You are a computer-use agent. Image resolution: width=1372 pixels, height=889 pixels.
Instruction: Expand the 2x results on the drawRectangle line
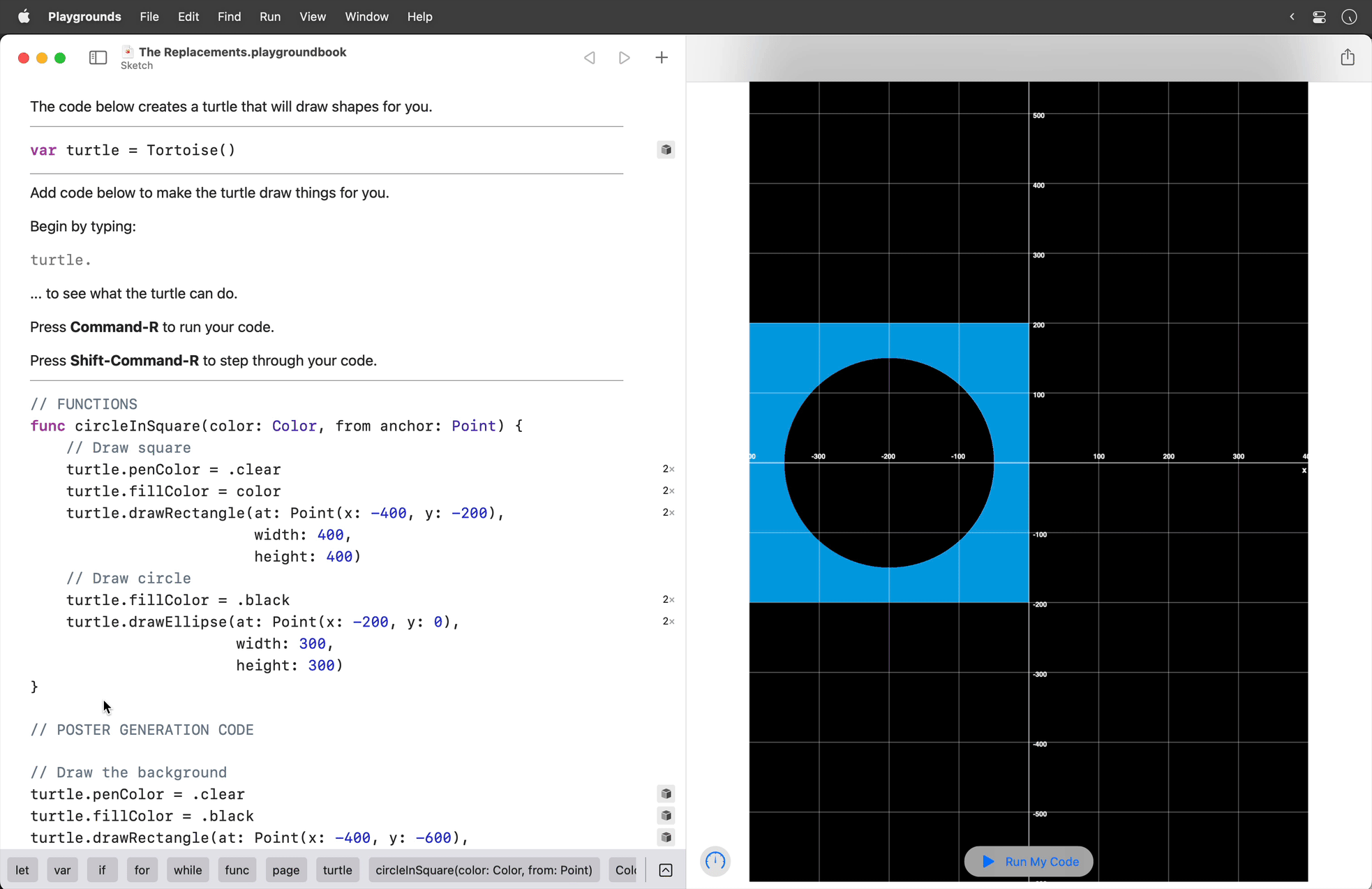click(667, 512)
